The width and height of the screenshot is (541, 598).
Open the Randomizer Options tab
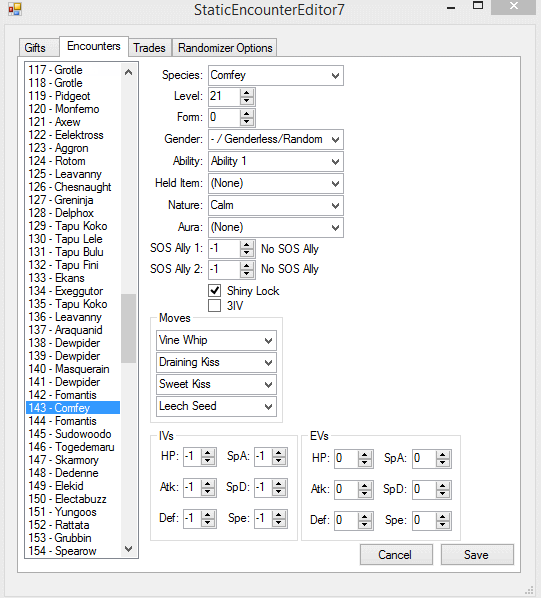coord(225,48)
